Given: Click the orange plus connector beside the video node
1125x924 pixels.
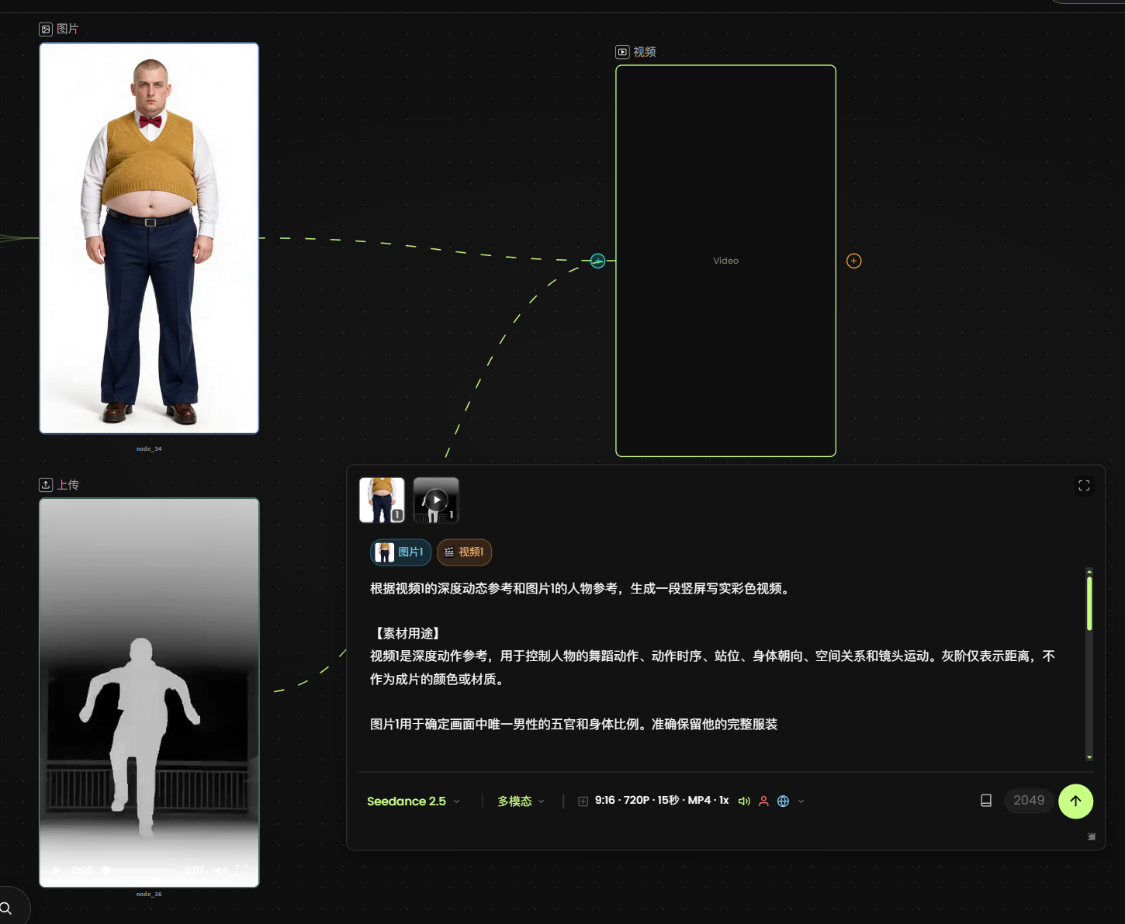Looking at the screenshot, I should 854,261.
